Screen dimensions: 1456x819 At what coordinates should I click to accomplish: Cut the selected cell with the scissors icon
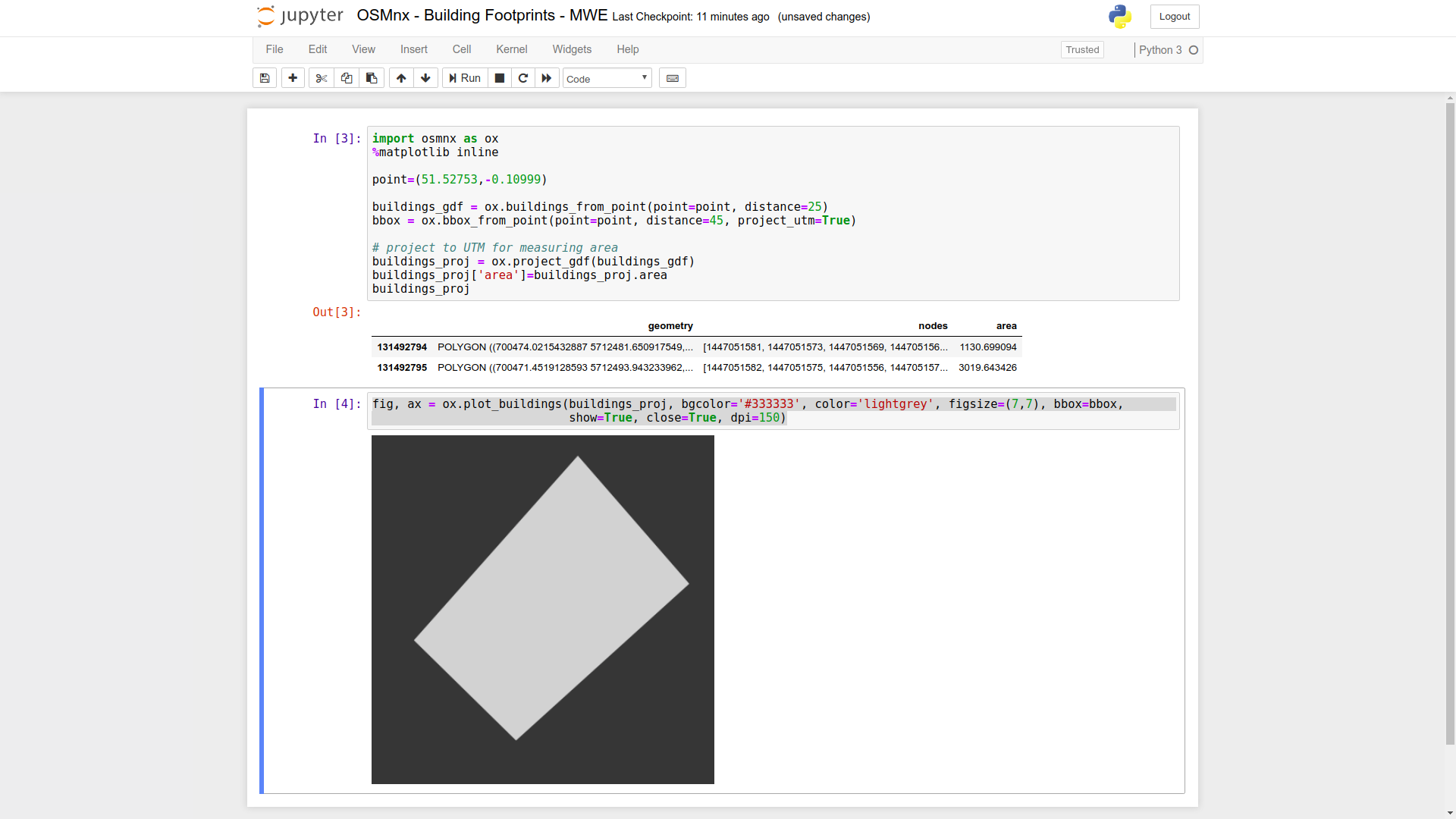(321, 78)
